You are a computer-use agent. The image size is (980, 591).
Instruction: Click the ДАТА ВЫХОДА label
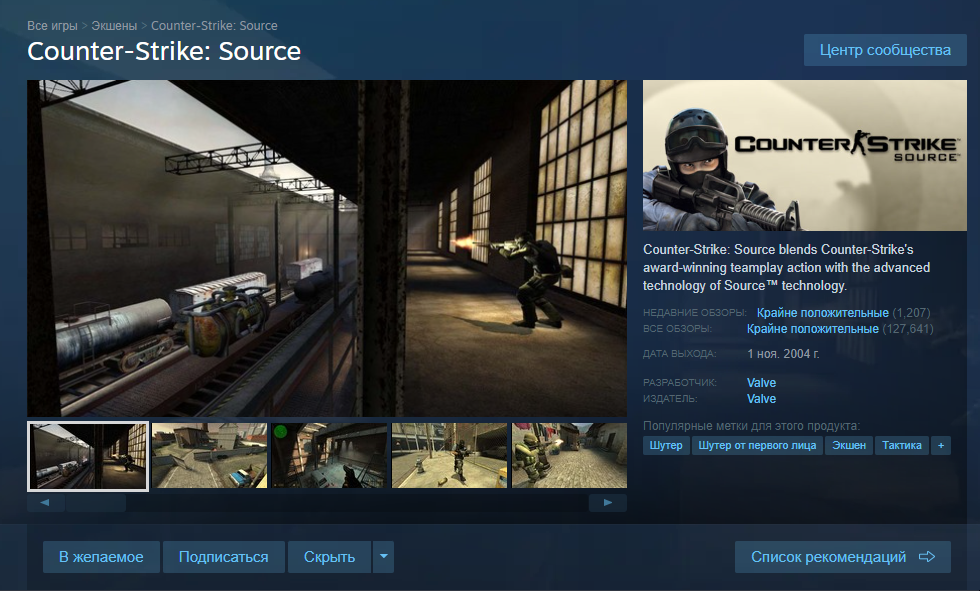680,354
